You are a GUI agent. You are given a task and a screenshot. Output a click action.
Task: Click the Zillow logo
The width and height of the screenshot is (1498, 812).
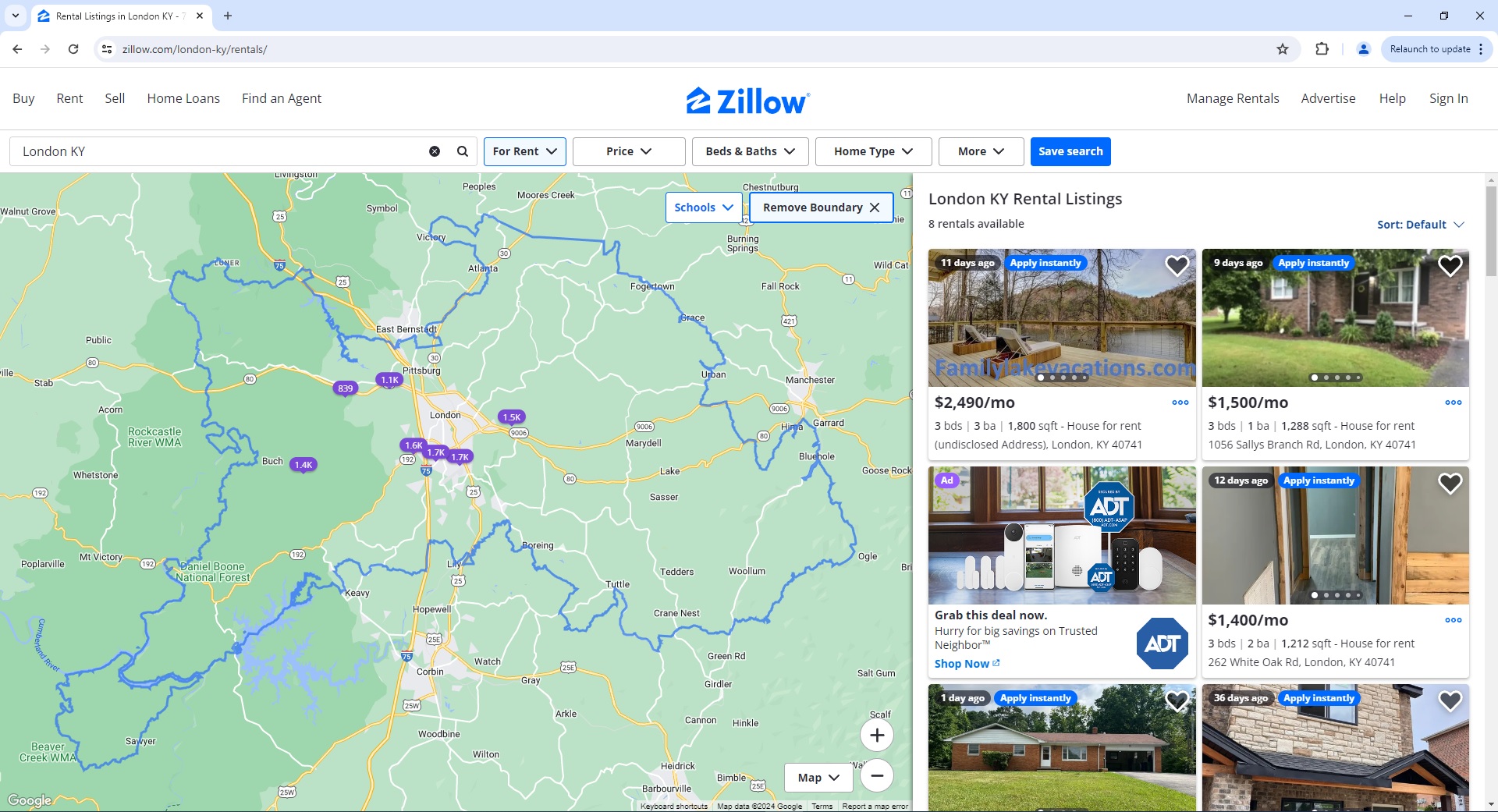747,100
